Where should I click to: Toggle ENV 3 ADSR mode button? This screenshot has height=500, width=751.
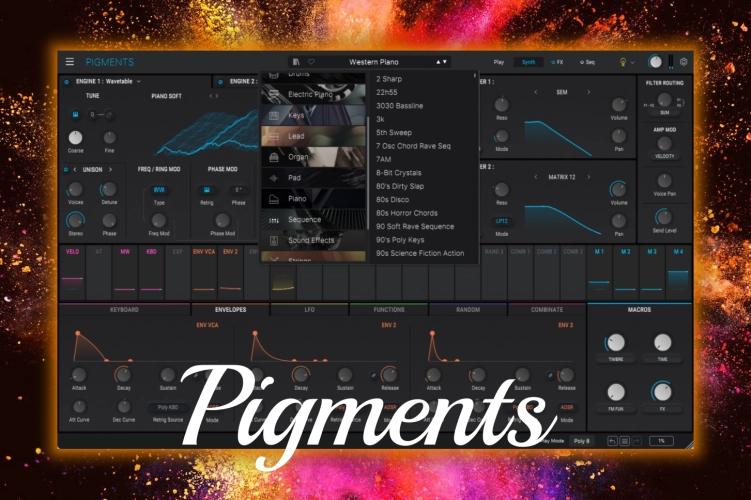point(567,408)
